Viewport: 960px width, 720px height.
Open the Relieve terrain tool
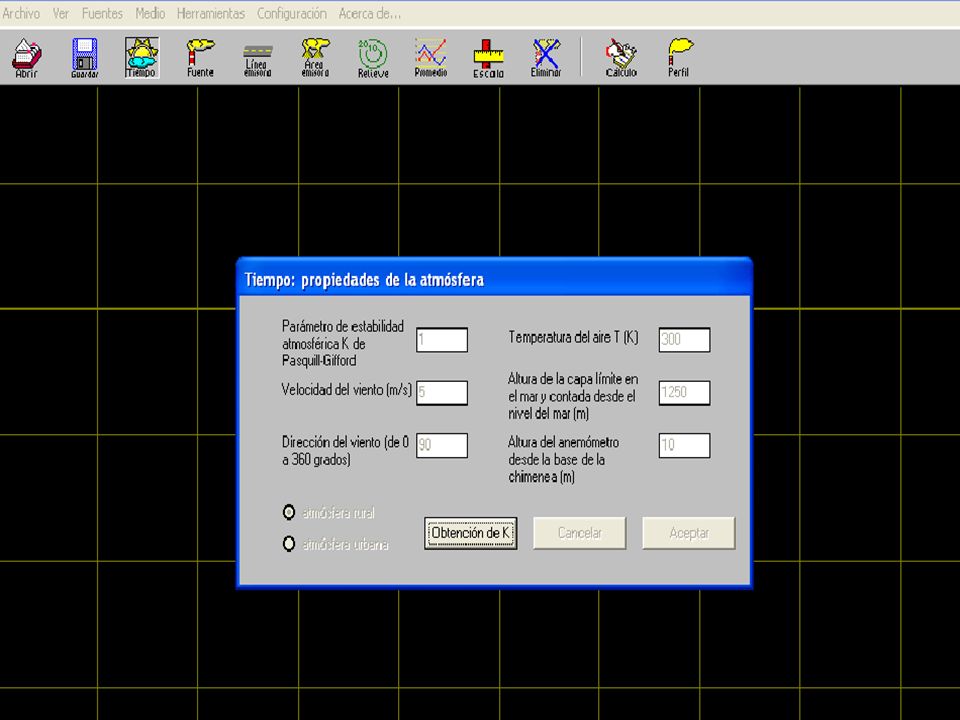point(373,58)
